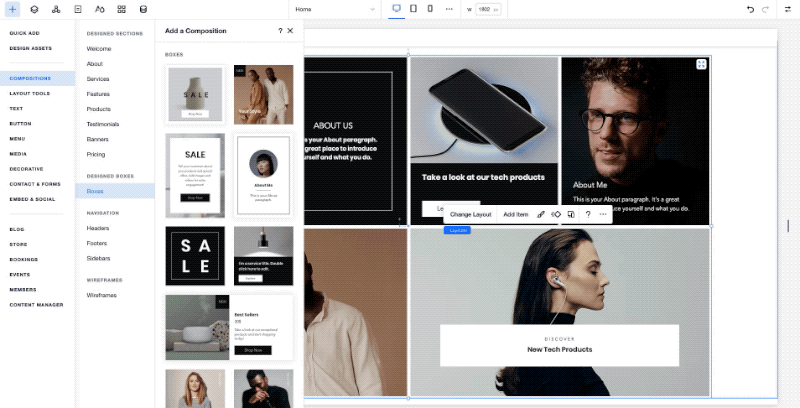
Task: Pick the About Me circular portrait thumbnail
Action: click(x=263, y=175)
